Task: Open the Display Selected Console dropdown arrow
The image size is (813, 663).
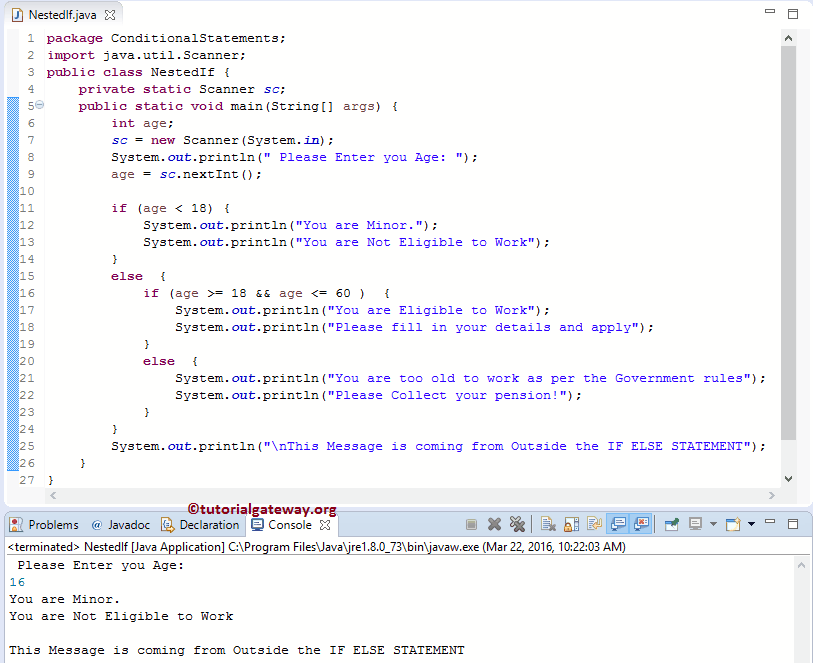Action: 712,523
